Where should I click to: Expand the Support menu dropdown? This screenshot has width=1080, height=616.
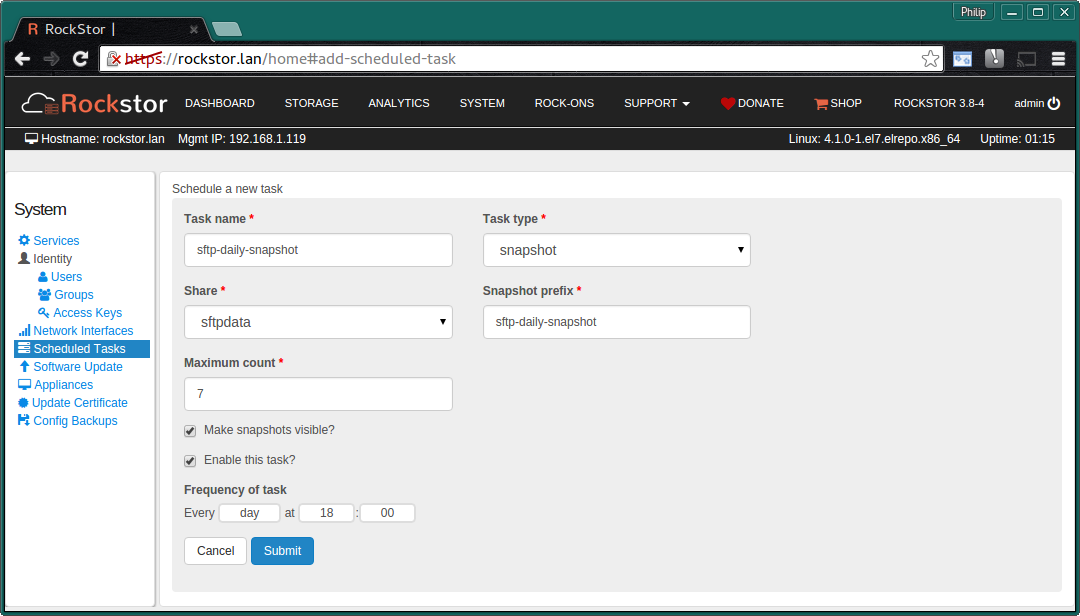point(656,103)
